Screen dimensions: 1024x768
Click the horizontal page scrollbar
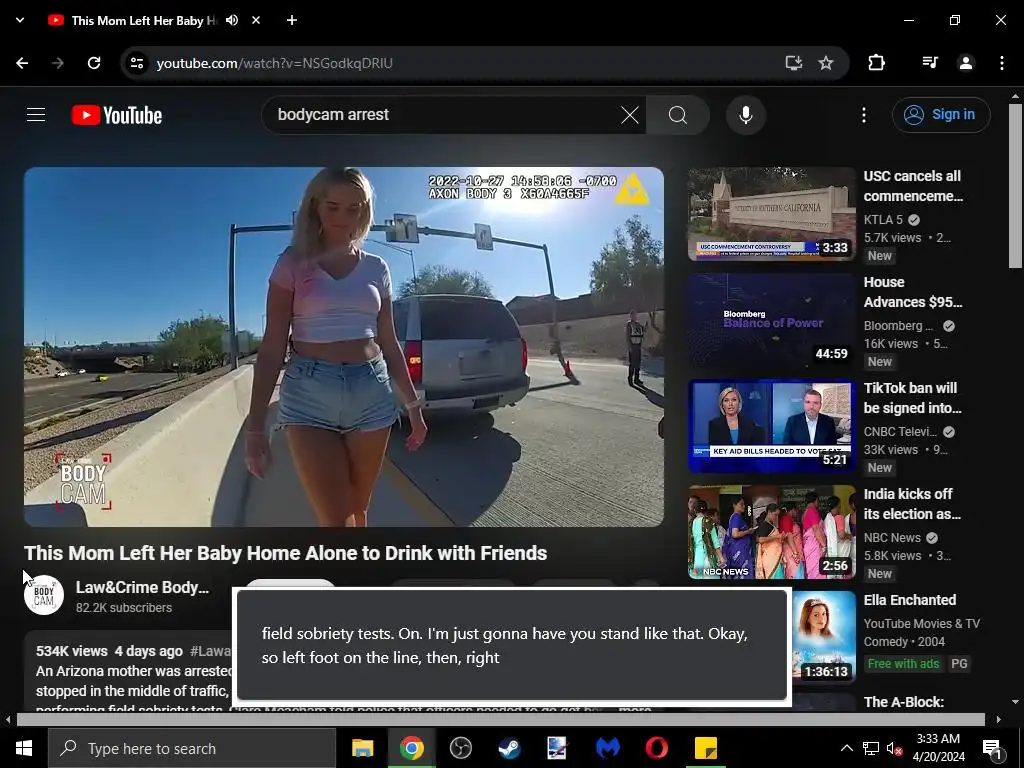coord(500,720)
